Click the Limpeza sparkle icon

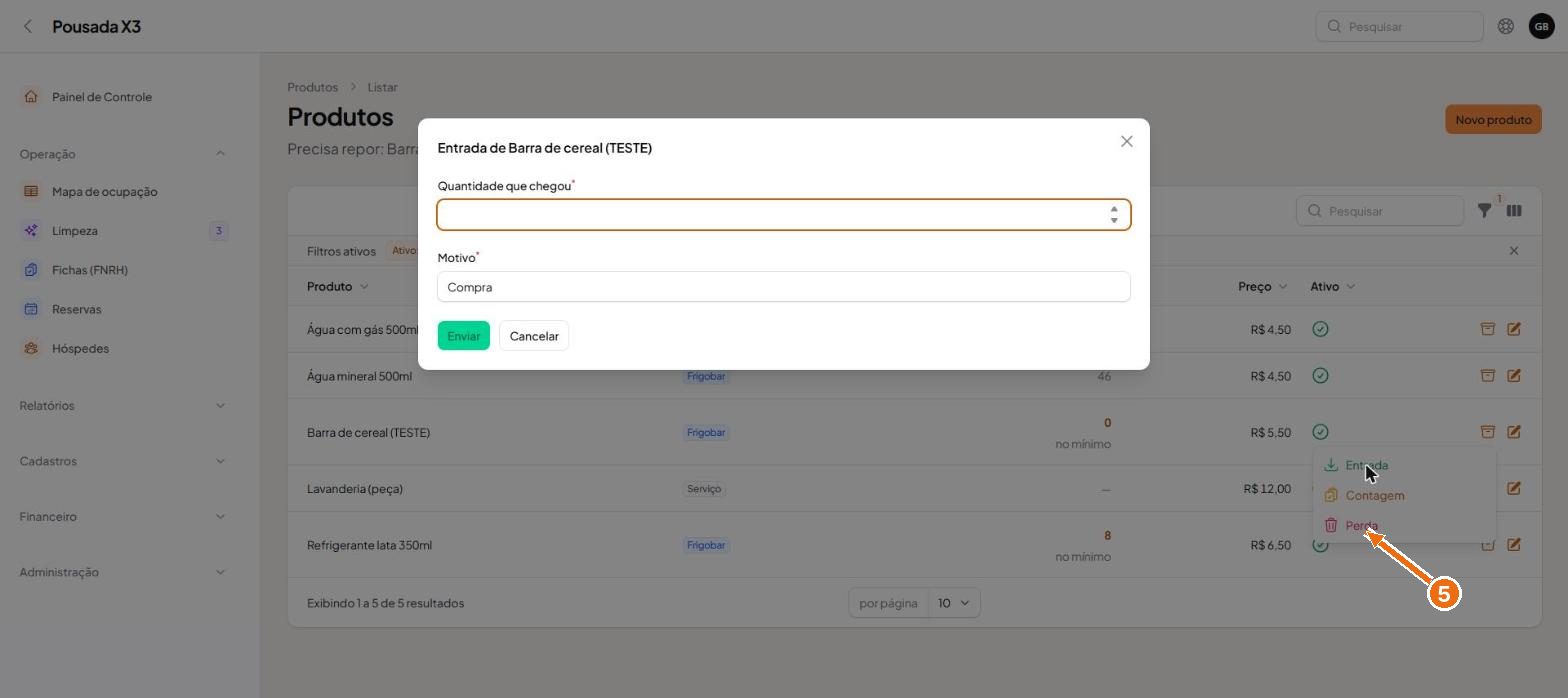tap(31, 230)
